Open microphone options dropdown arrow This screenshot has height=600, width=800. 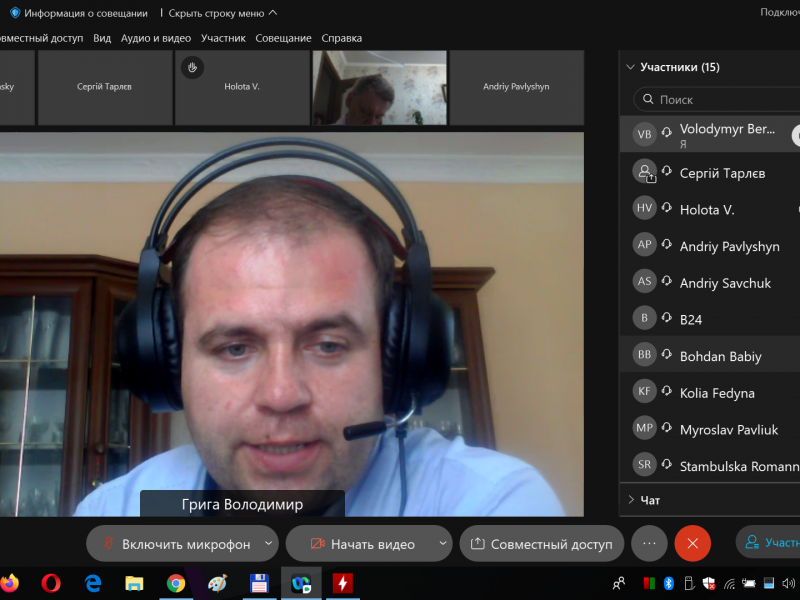pyautogui.click(x=268, y=544)
